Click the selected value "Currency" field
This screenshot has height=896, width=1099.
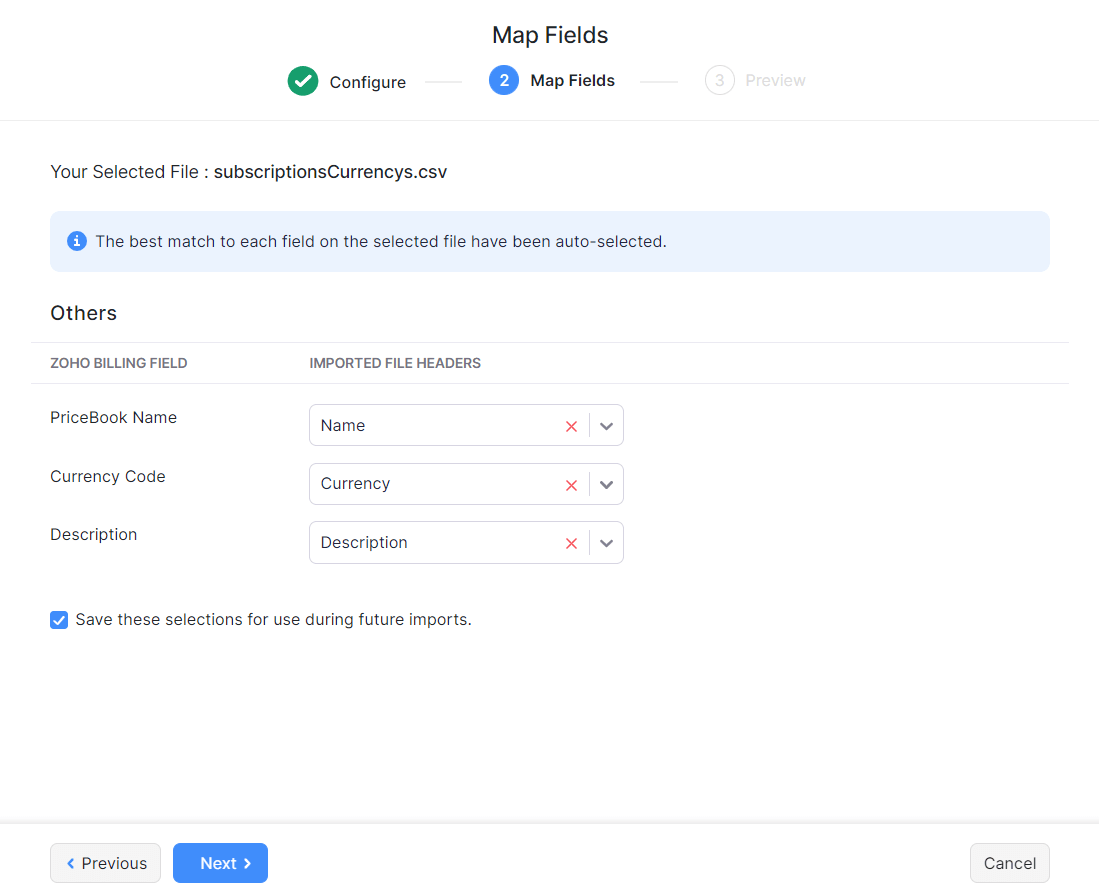coord(435,484)
